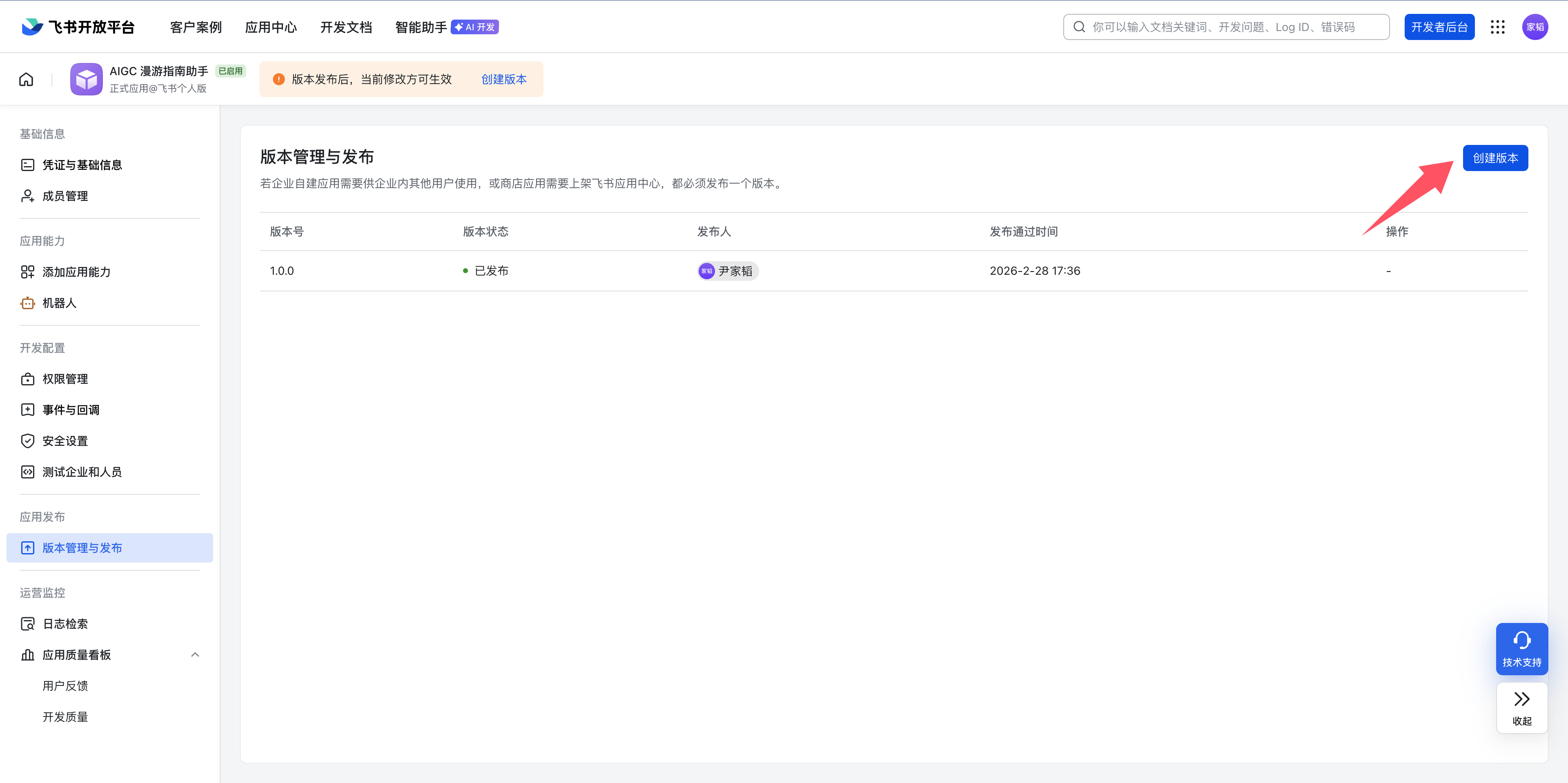Open 应用质量看板 in sidebar
The image size is (1568, 783).
pos(77,655)
